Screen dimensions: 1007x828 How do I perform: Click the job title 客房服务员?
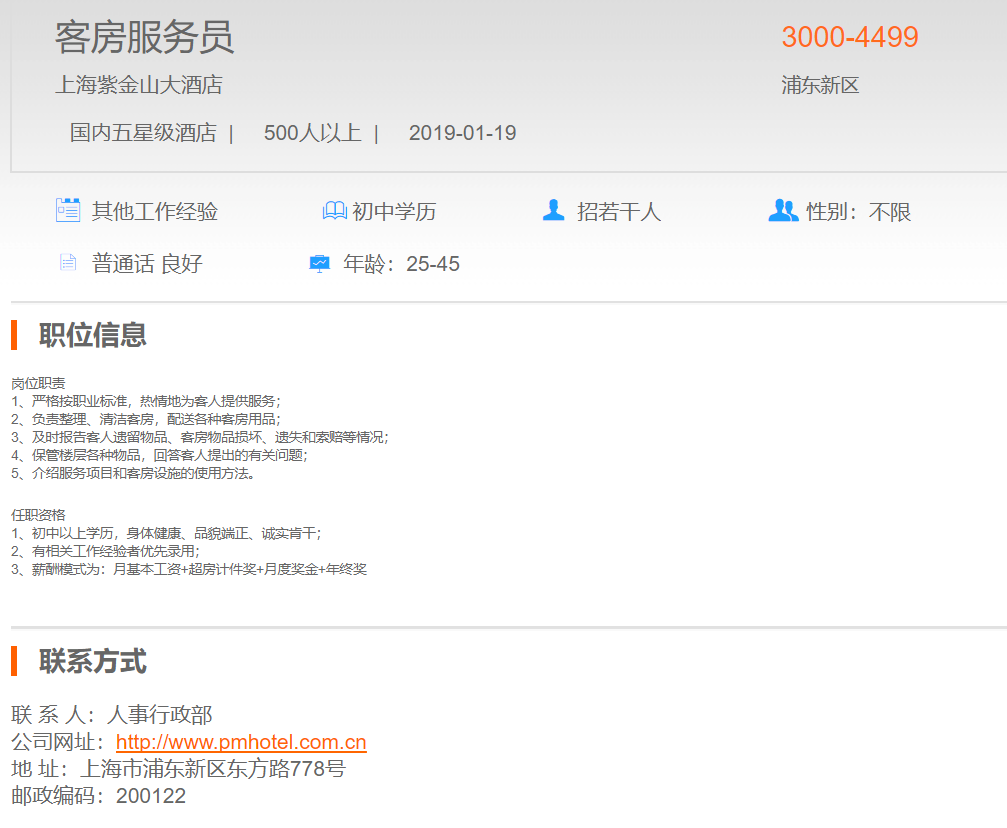coord(144,37)
